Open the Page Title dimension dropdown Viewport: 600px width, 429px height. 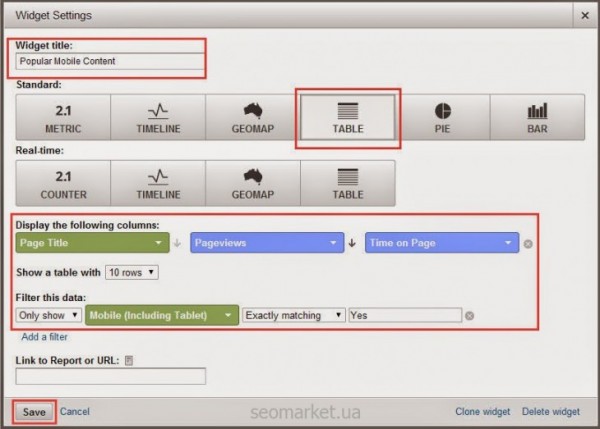pyautogui.click(x=93, y=243)
